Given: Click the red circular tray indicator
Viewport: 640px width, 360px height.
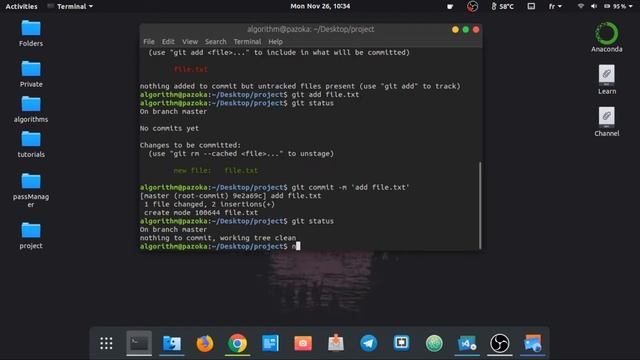Looking at the screenshot, I should coord(472,6).
